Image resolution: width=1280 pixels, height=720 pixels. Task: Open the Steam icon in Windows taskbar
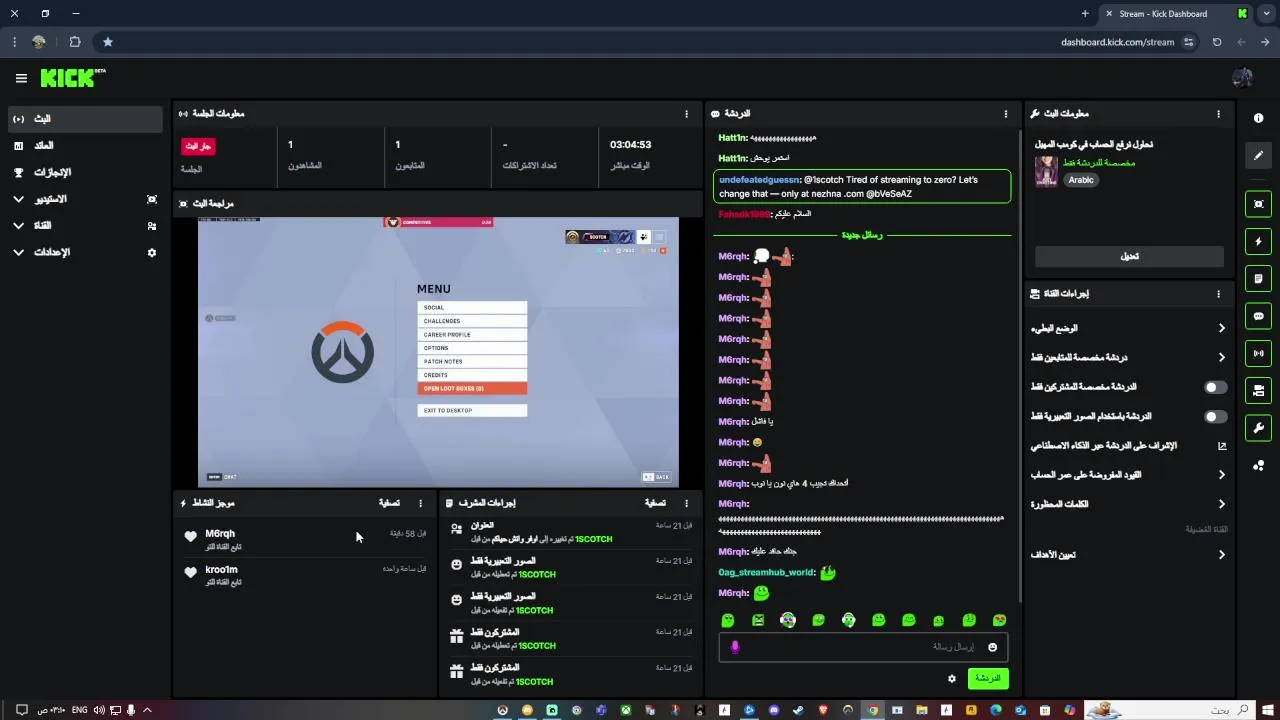tap(798, 710)
